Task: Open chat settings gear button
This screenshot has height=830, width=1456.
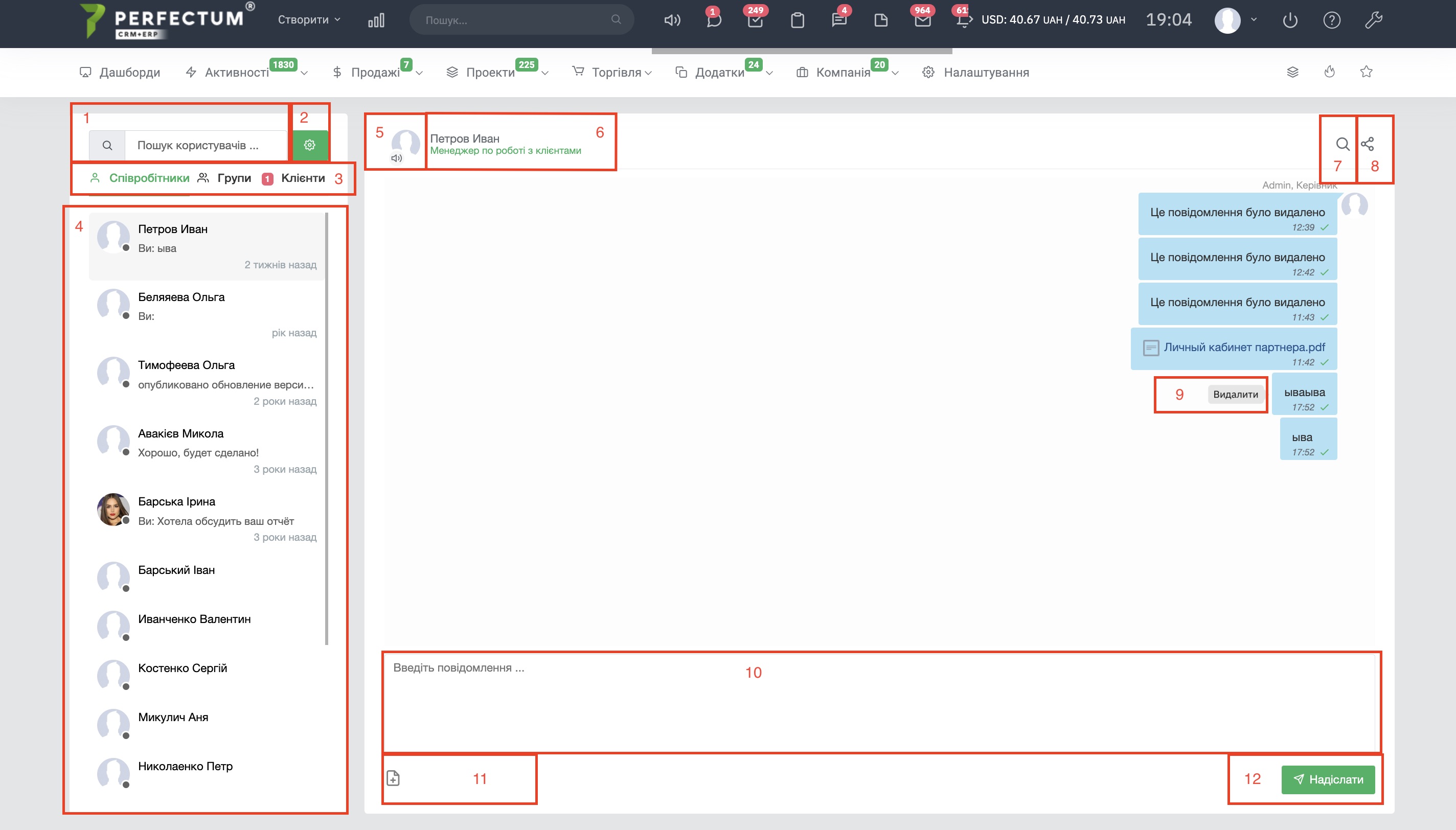Action: click(310, 145)
